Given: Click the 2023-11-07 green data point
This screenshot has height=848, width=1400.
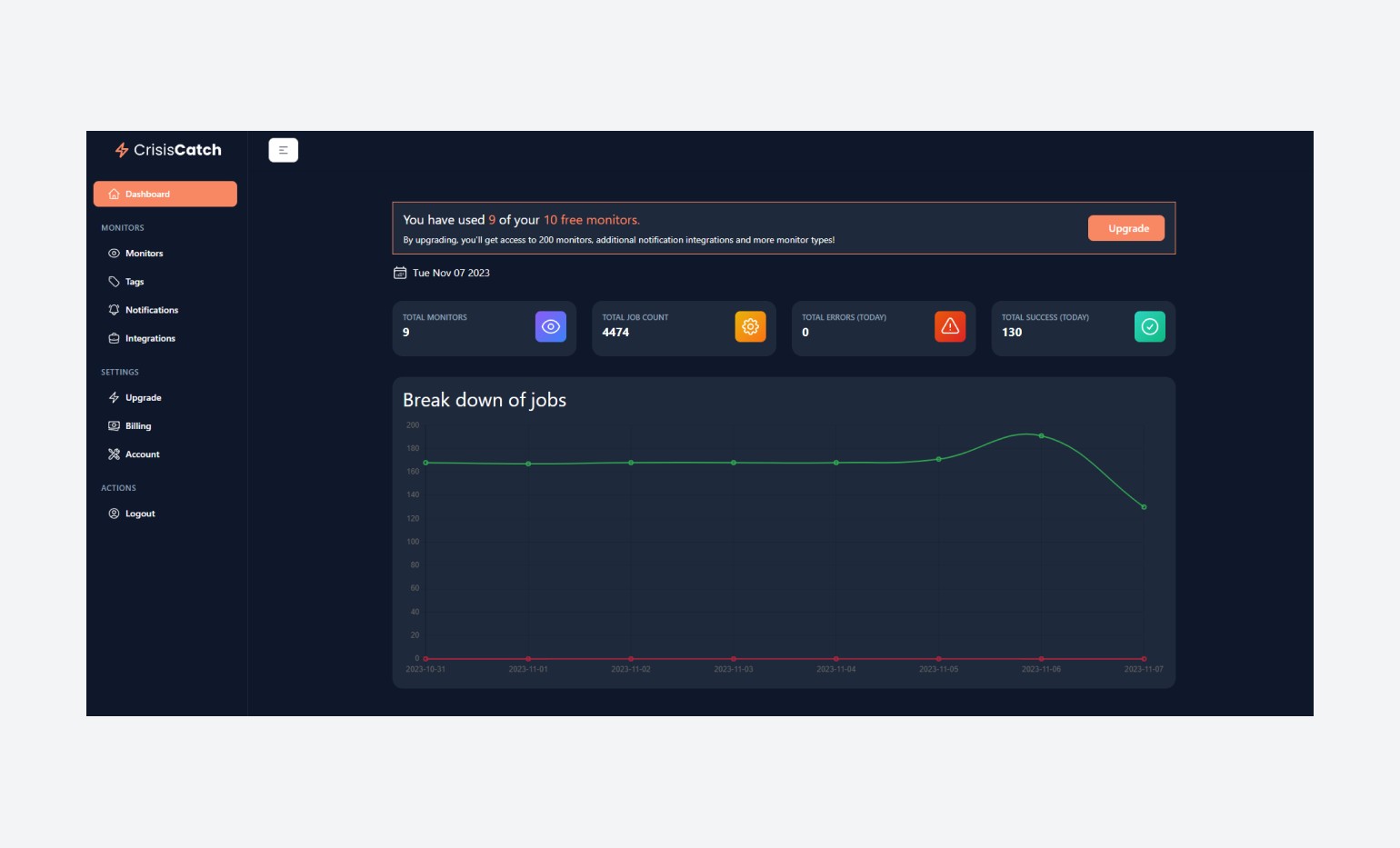Looking at the screenshot, I should coord(1144,507).
